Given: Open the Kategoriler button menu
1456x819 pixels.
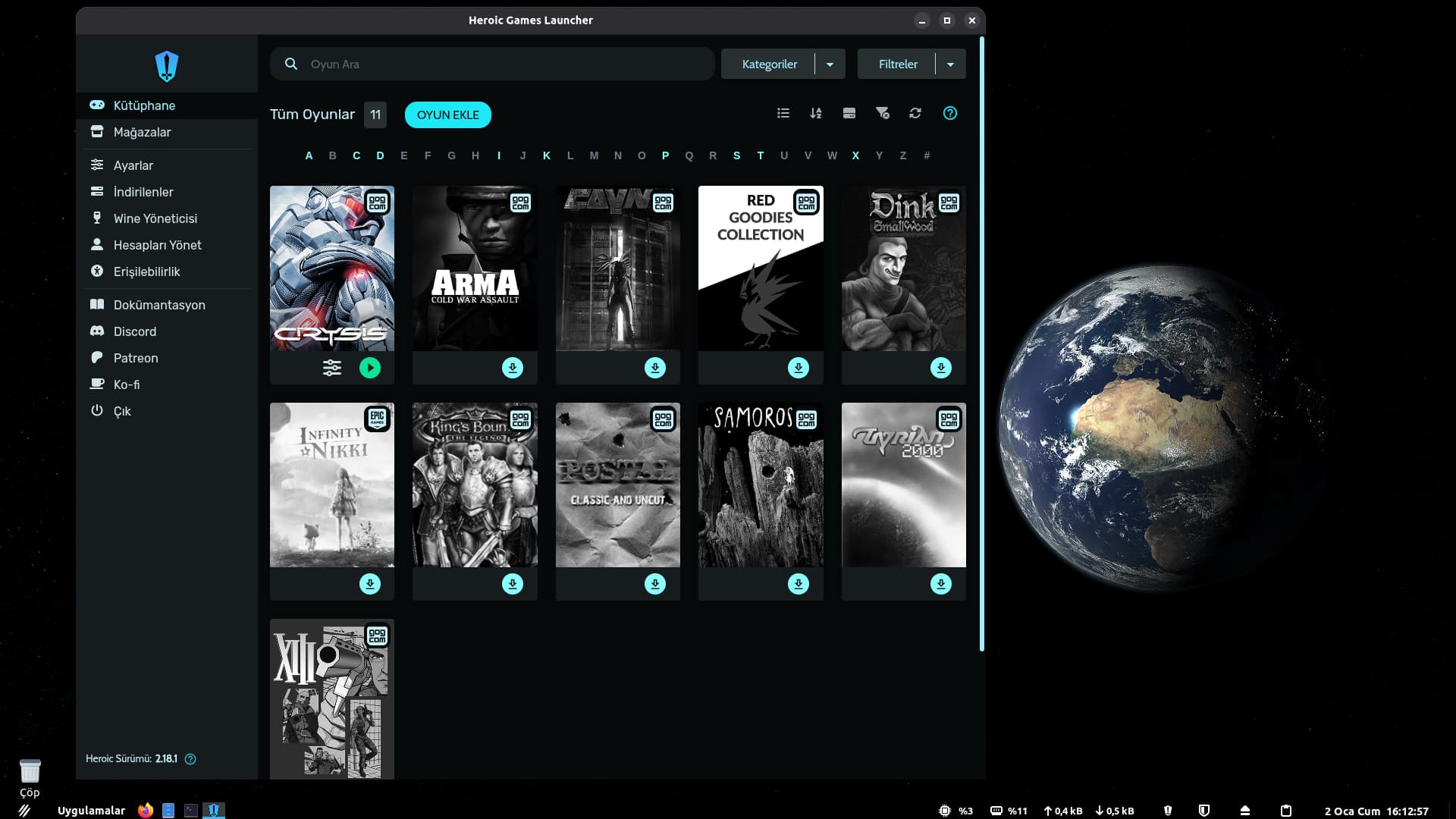Looking at the screenshot, I should pyautogui.click(x=769, y=64).
